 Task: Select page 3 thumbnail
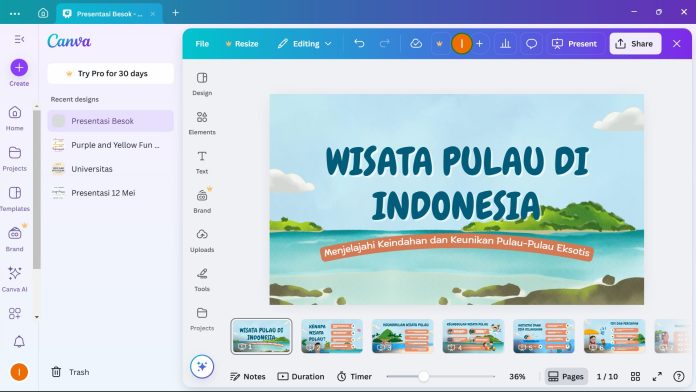tap(403, 336)
